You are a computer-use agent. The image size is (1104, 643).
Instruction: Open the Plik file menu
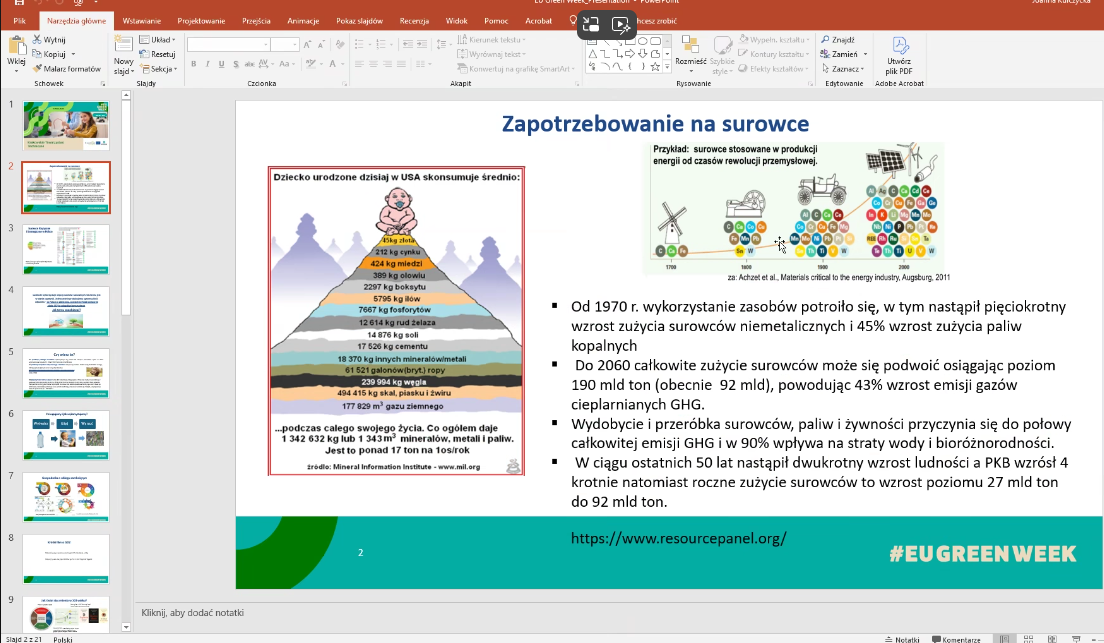(19, 20)
